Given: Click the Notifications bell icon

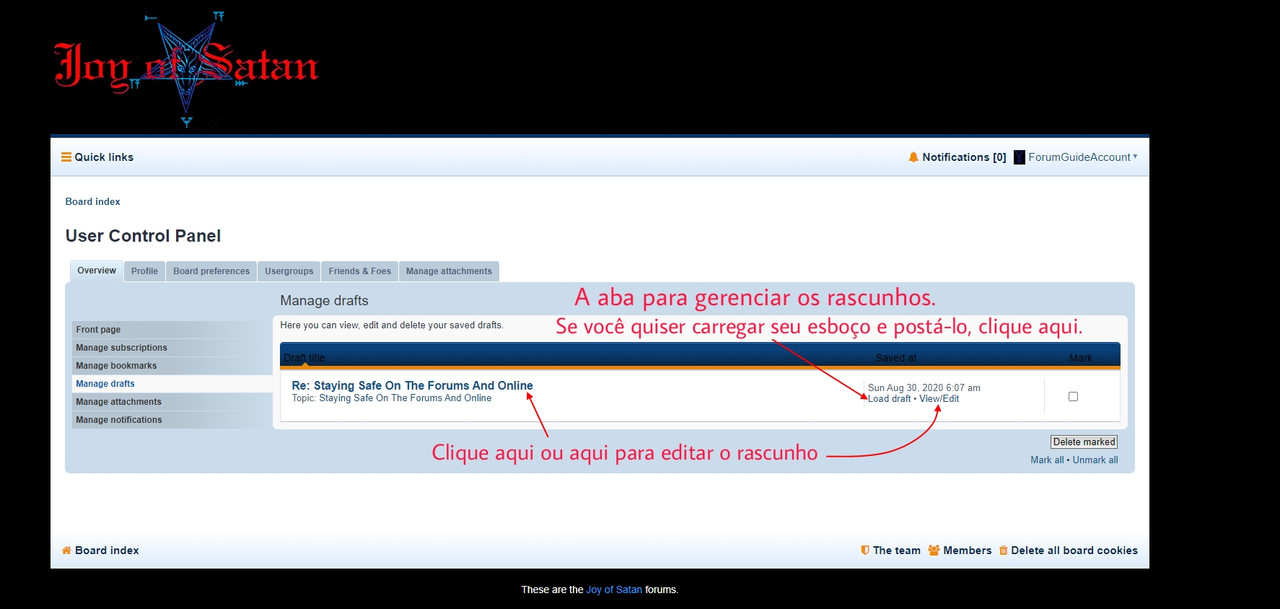Looking at the screenshot, I should 913,157.
